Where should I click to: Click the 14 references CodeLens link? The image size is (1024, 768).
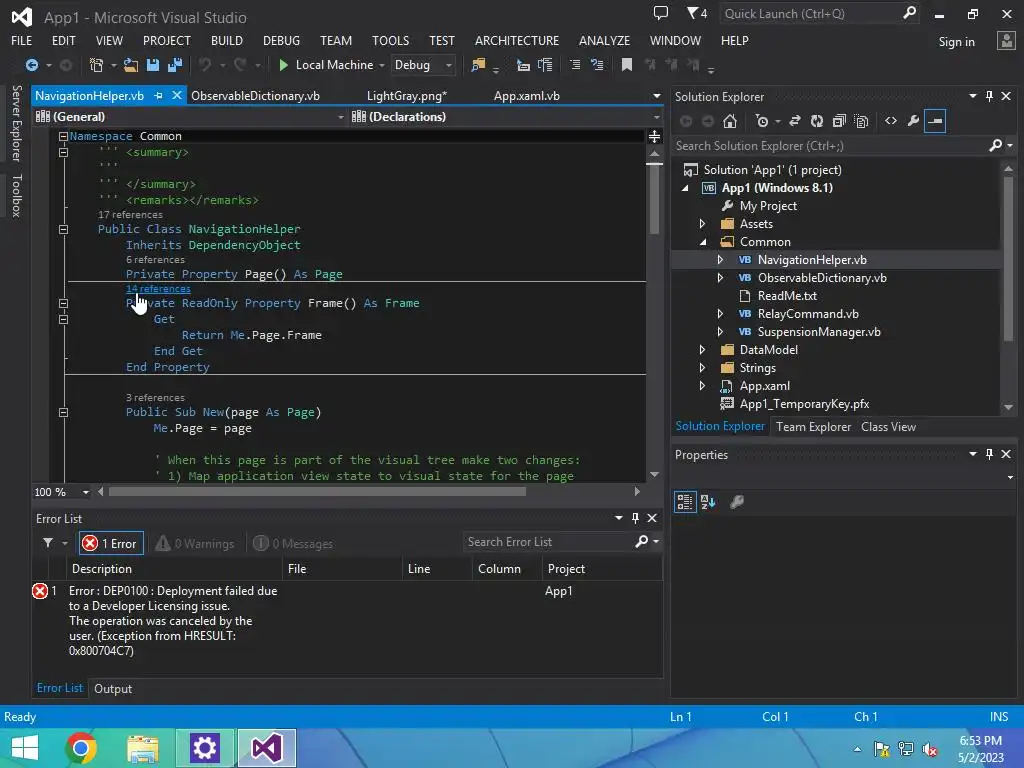(x=158, y=289)
